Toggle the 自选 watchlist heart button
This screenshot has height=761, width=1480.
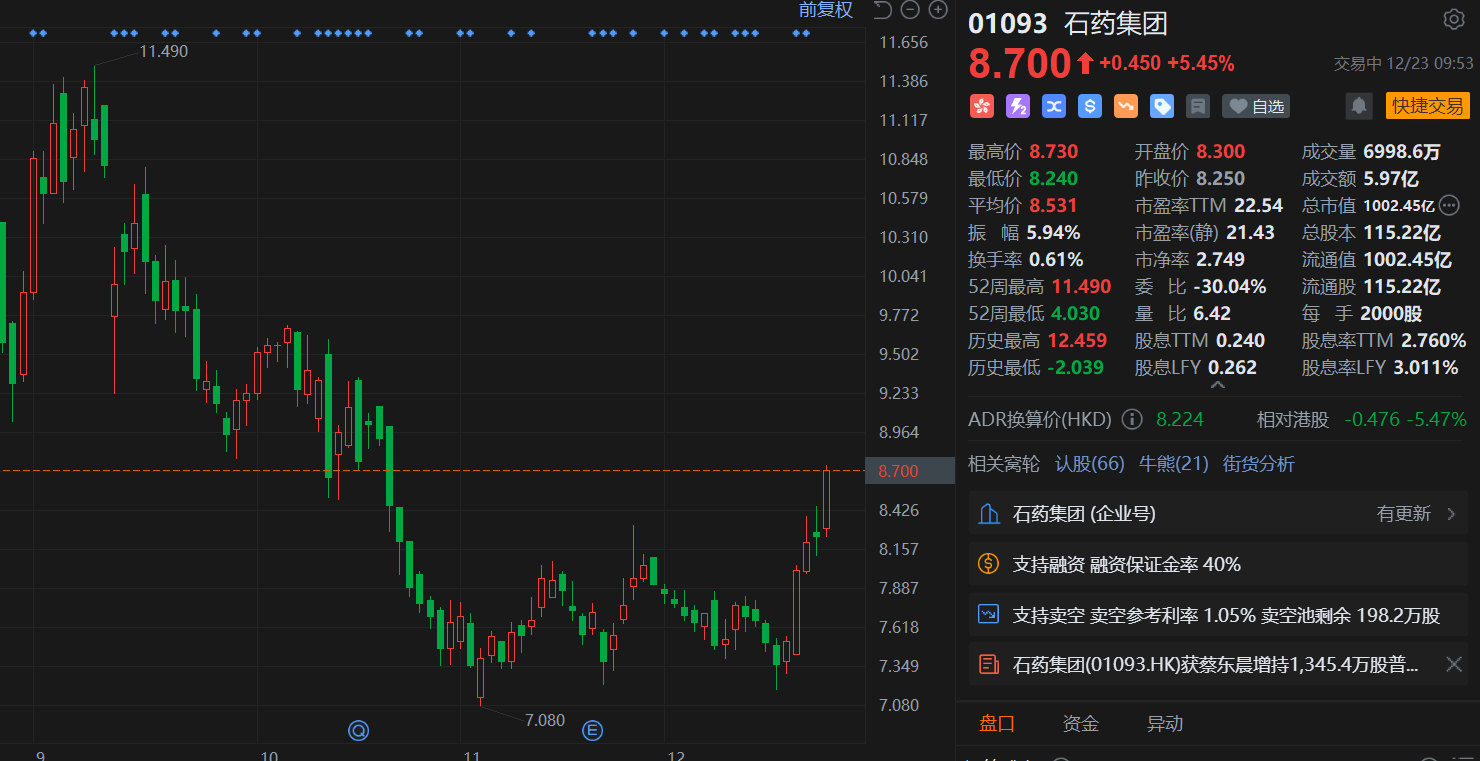click(x=1256, y=106)
